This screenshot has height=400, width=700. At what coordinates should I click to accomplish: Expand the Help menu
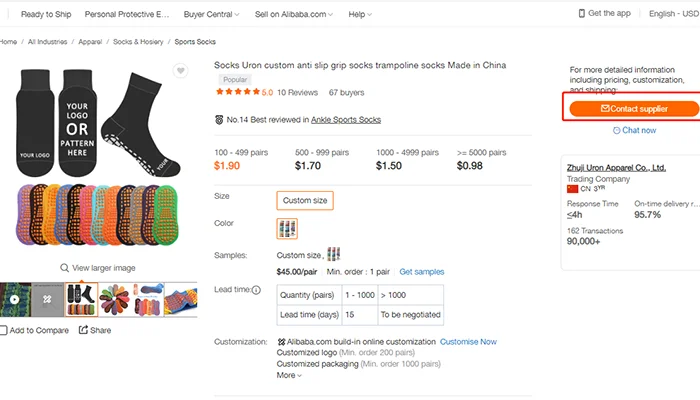pos(359,15)
